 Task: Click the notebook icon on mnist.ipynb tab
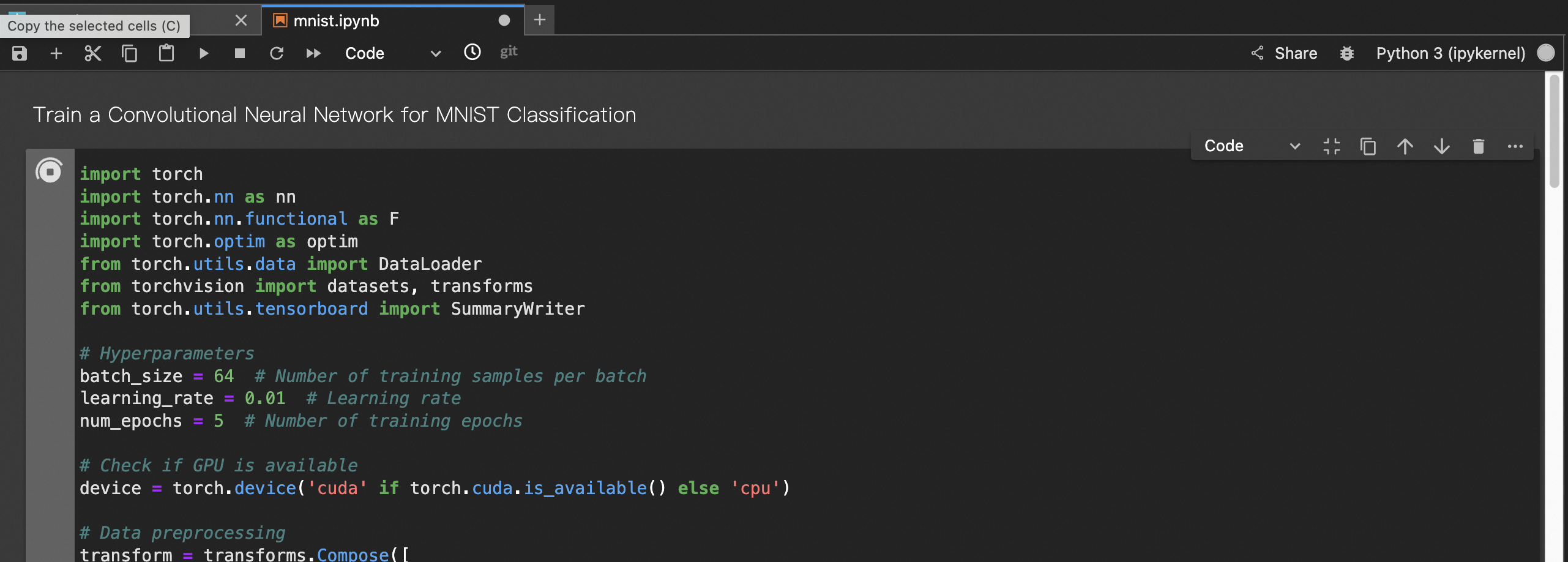coord(280,21)
